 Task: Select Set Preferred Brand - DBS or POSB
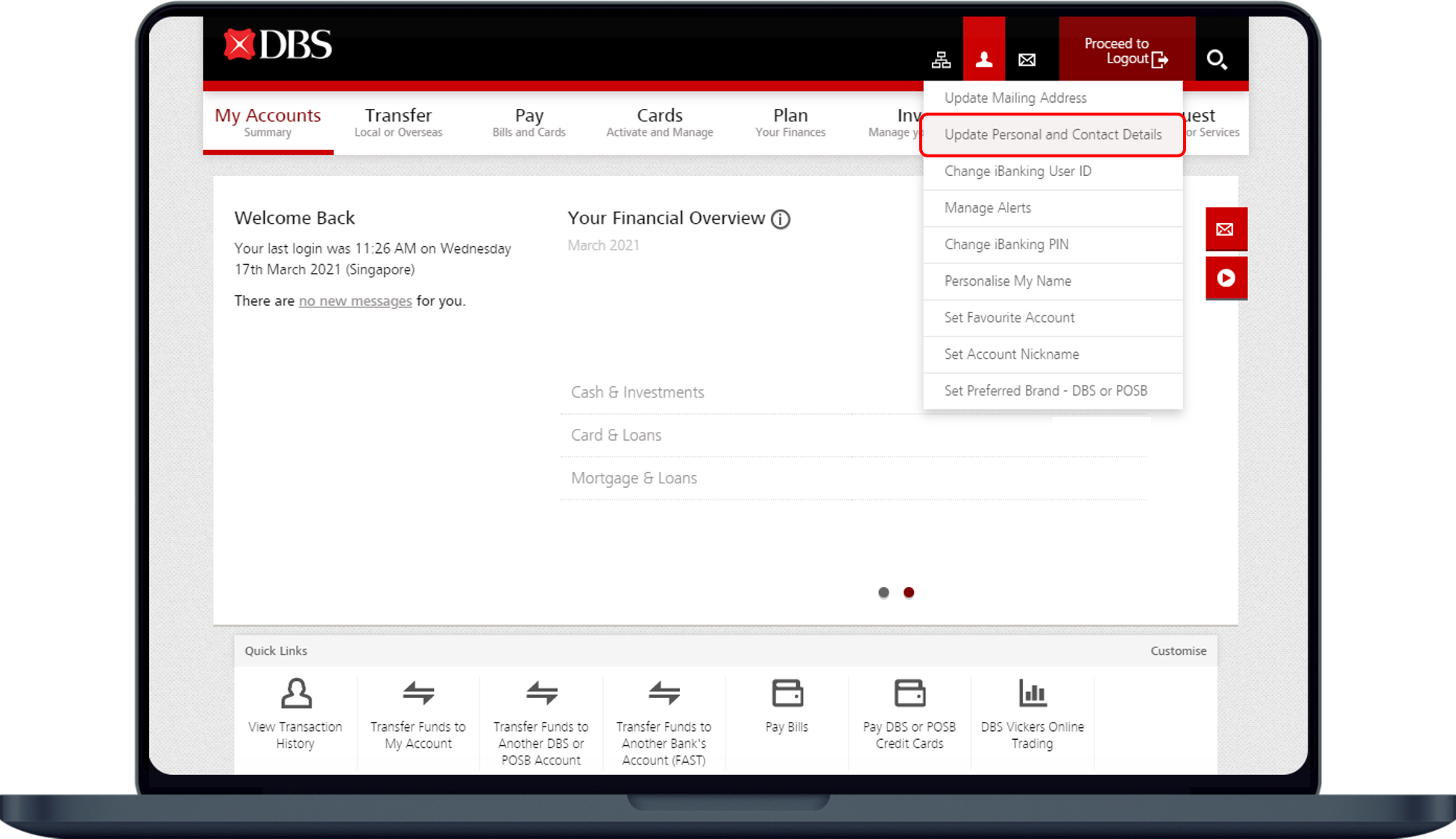[1053, 391]
